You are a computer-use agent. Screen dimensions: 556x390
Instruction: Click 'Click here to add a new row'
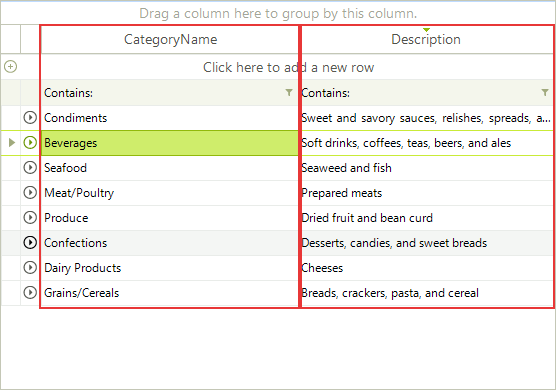tap(288, 67)
